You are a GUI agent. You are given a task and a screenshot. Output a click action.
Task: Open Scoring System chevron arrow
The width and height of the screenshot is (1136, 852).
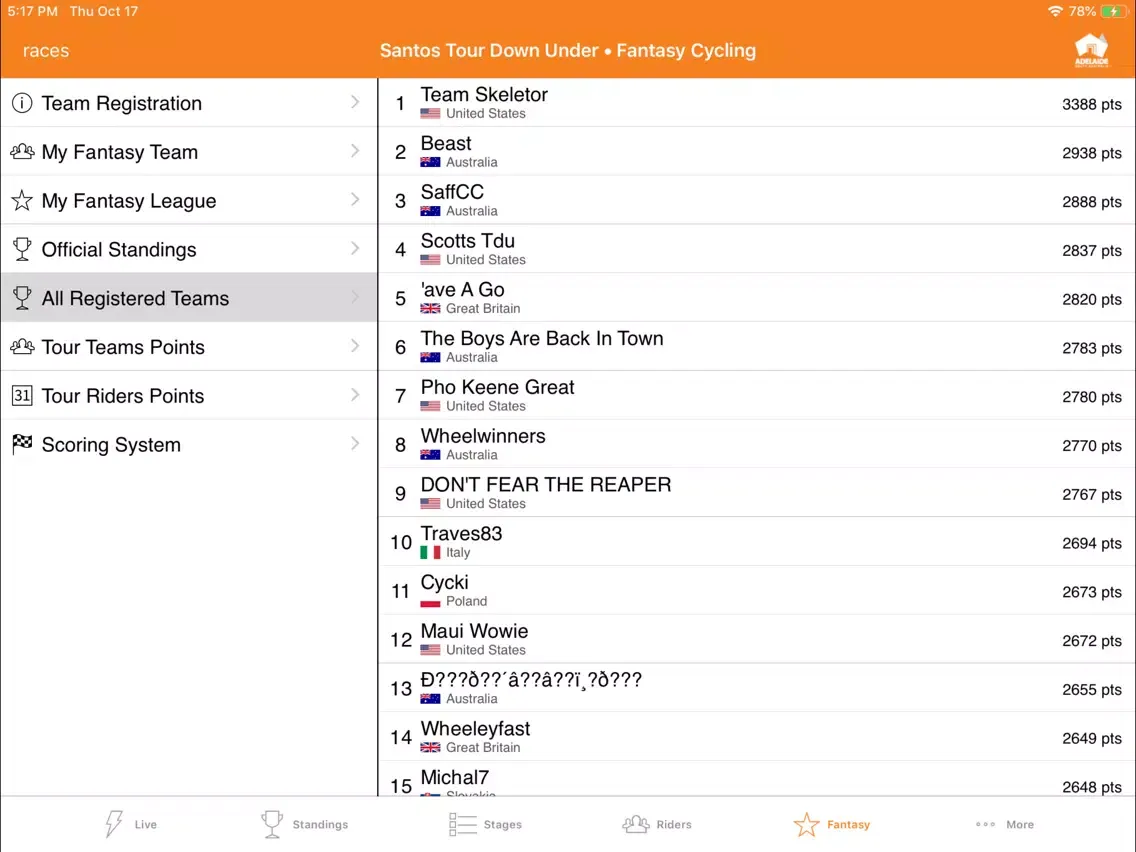click(355, 443)
